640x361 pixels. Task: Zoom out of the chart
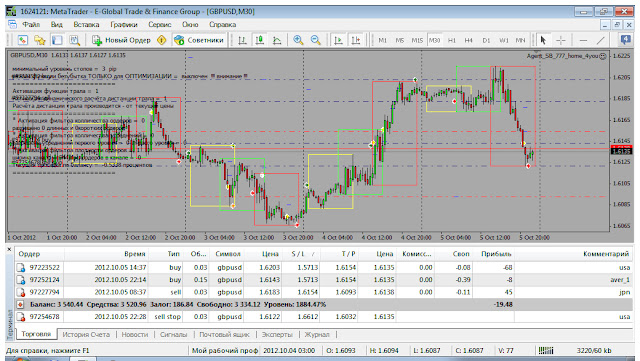click(316, 40)
